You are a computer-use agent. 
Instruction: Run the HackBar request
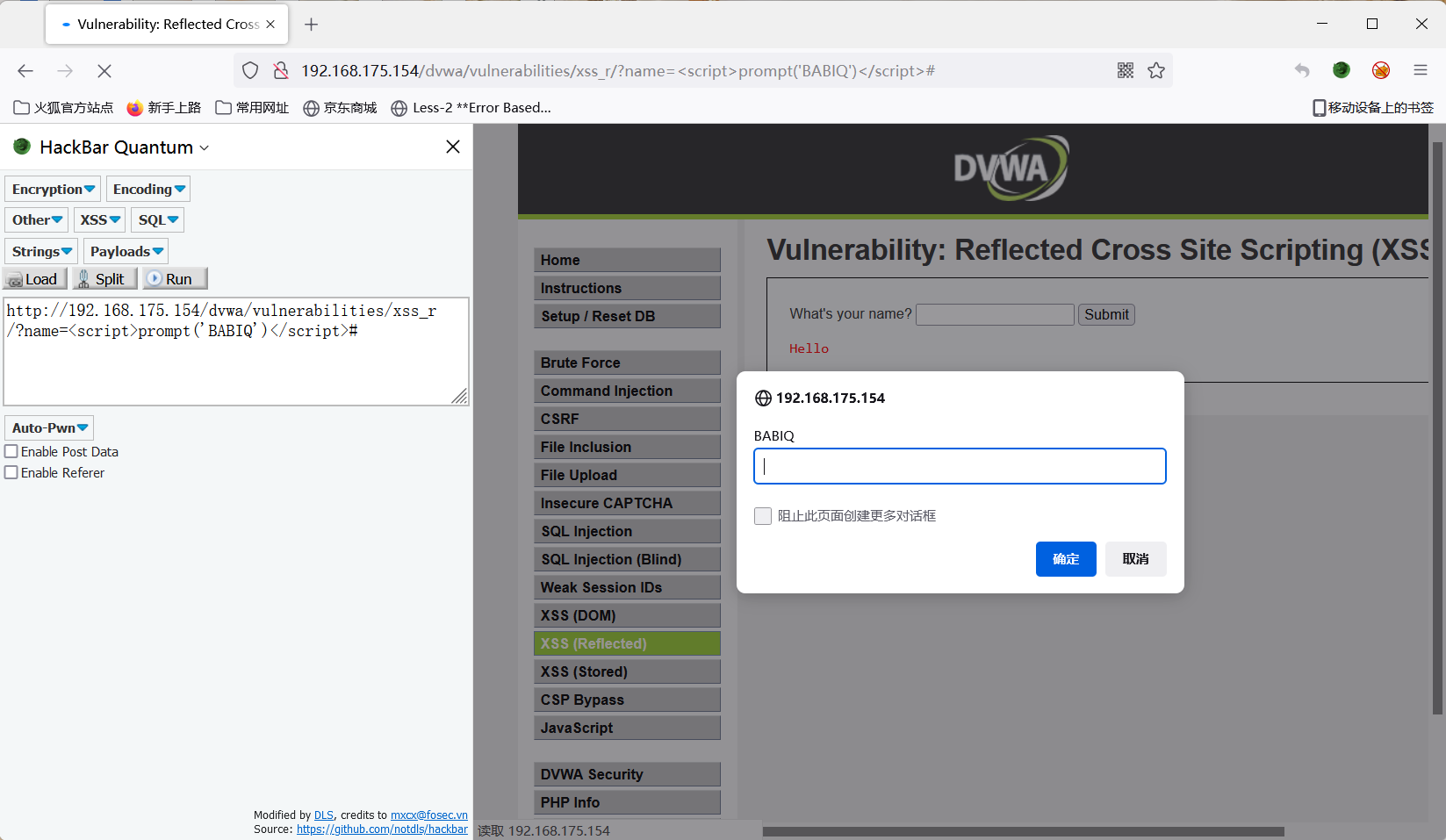[176, 278]
